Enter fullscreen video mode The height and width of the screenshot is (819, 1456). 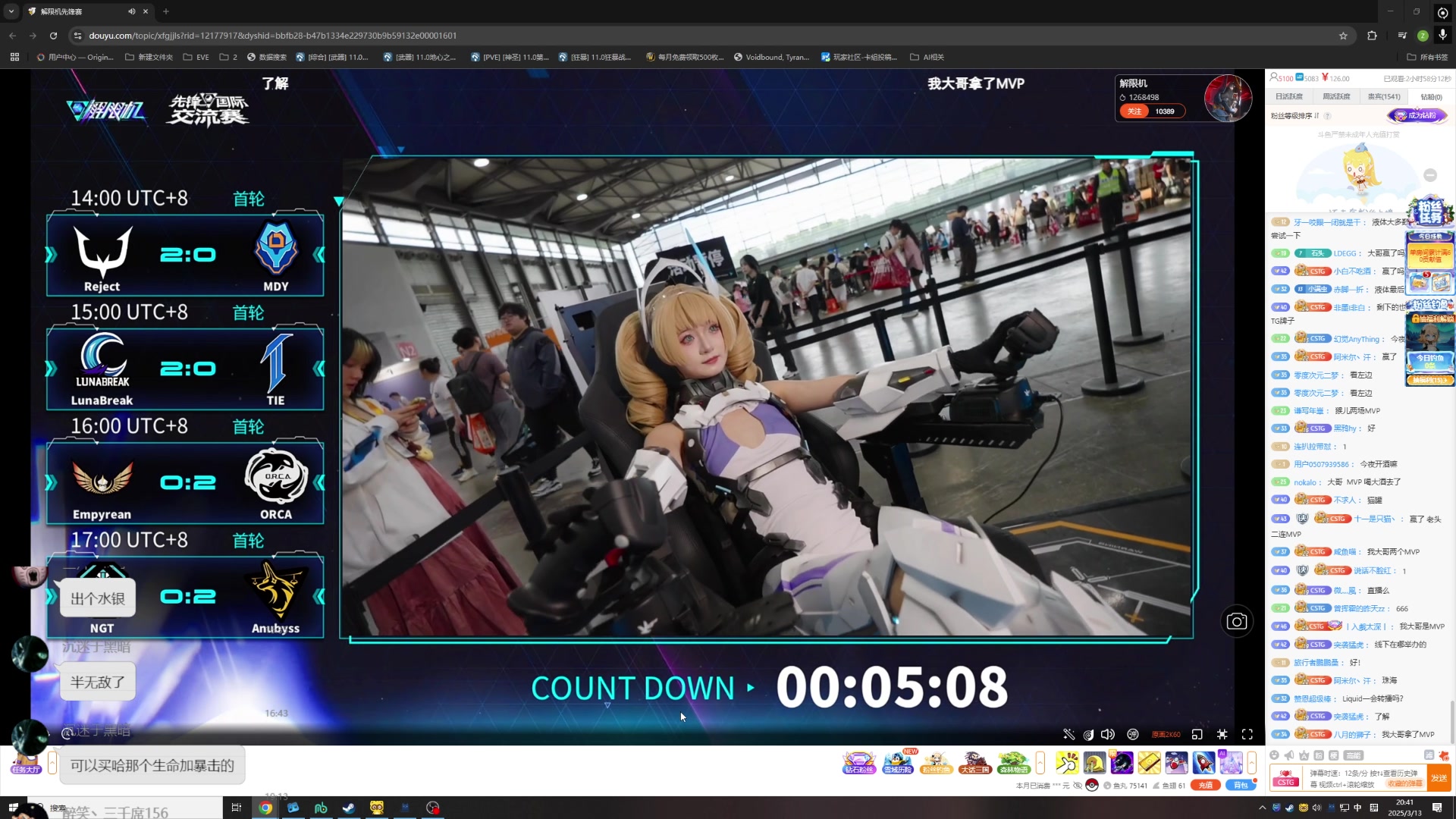[x=1247, y=734]
